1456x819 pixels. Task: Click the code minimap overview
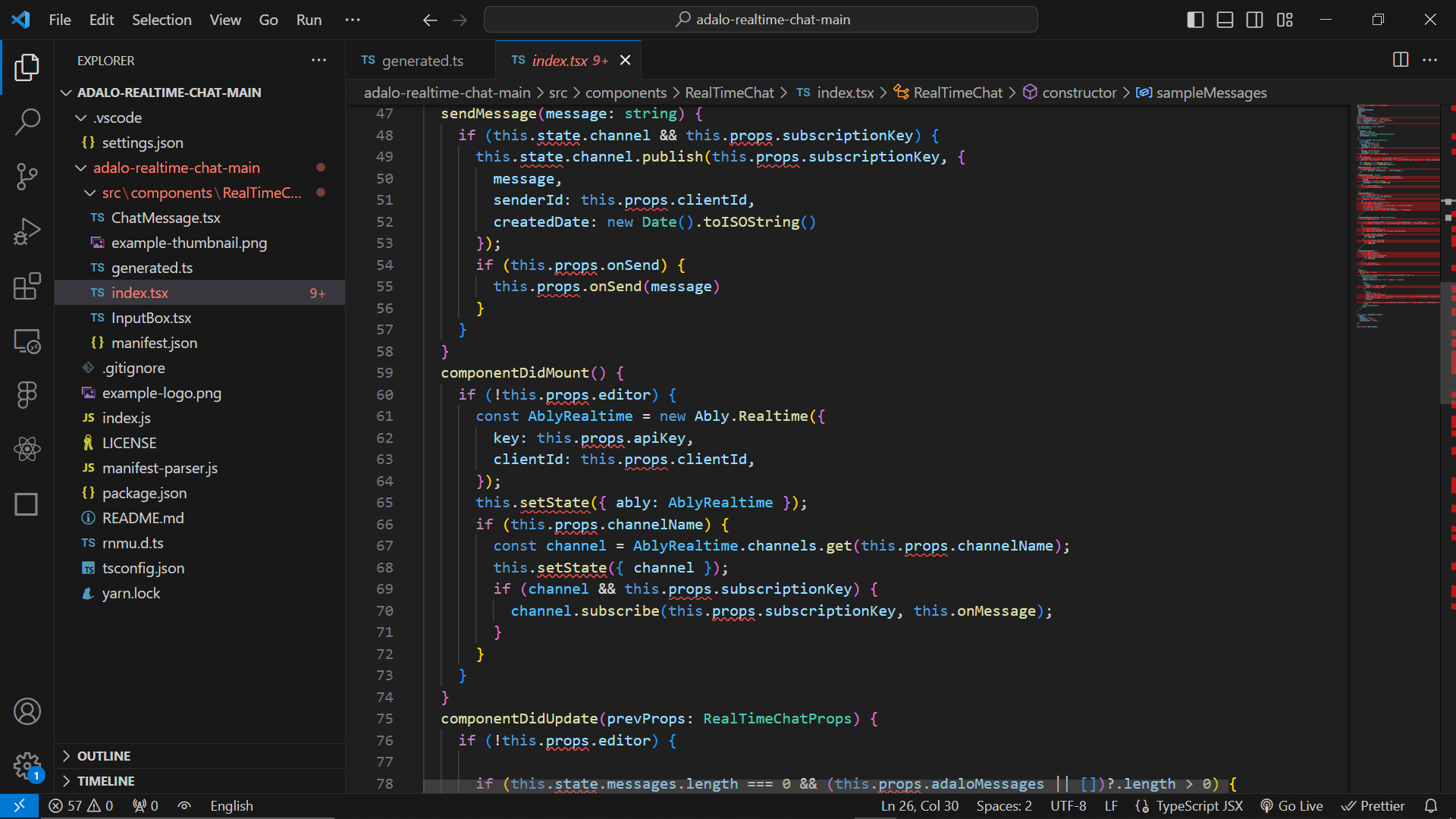pyautogui.click(x=1398, y=212)
